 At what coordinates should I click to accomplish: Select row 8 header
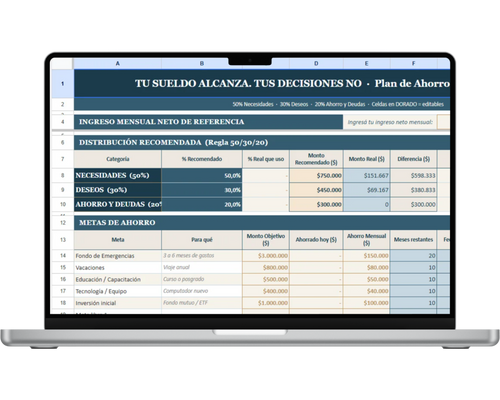[x=62, y=175]
